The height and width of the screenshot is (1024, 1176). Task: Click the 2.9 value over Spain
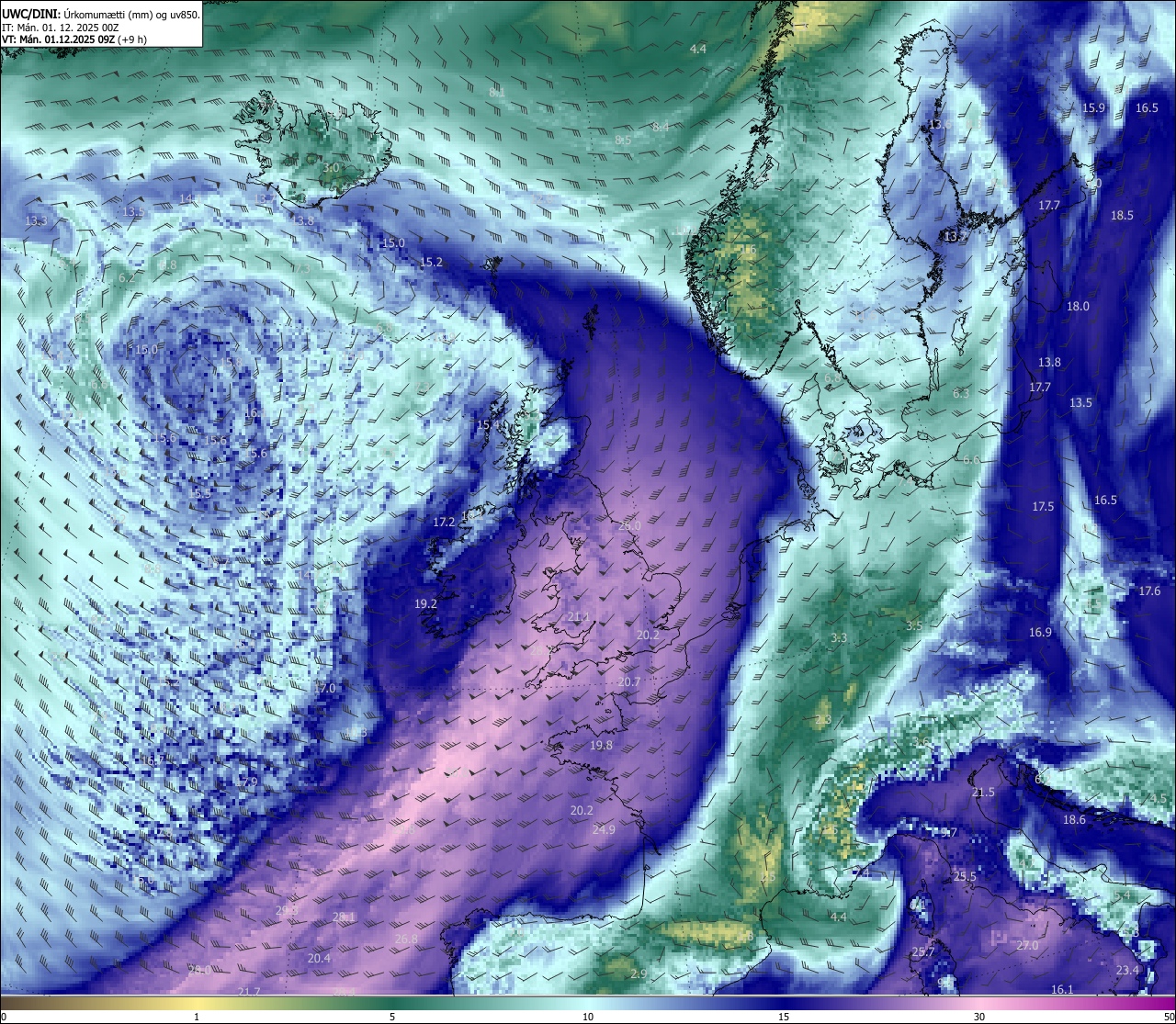point(639,974)
